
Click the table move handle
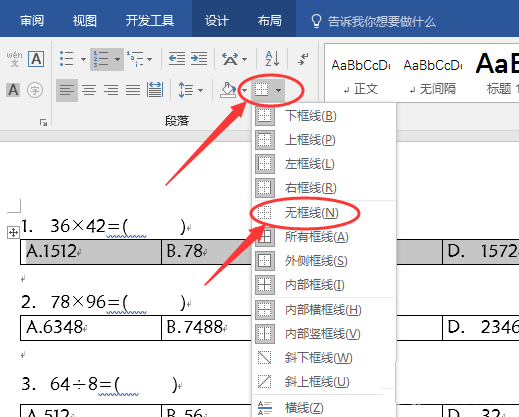(13, 232)
